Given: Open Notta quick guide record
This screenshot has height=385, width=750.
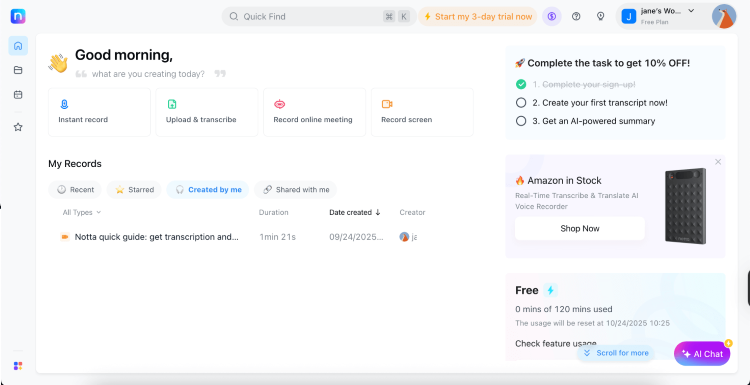Looking at the screenshot, I should [156, 237].
